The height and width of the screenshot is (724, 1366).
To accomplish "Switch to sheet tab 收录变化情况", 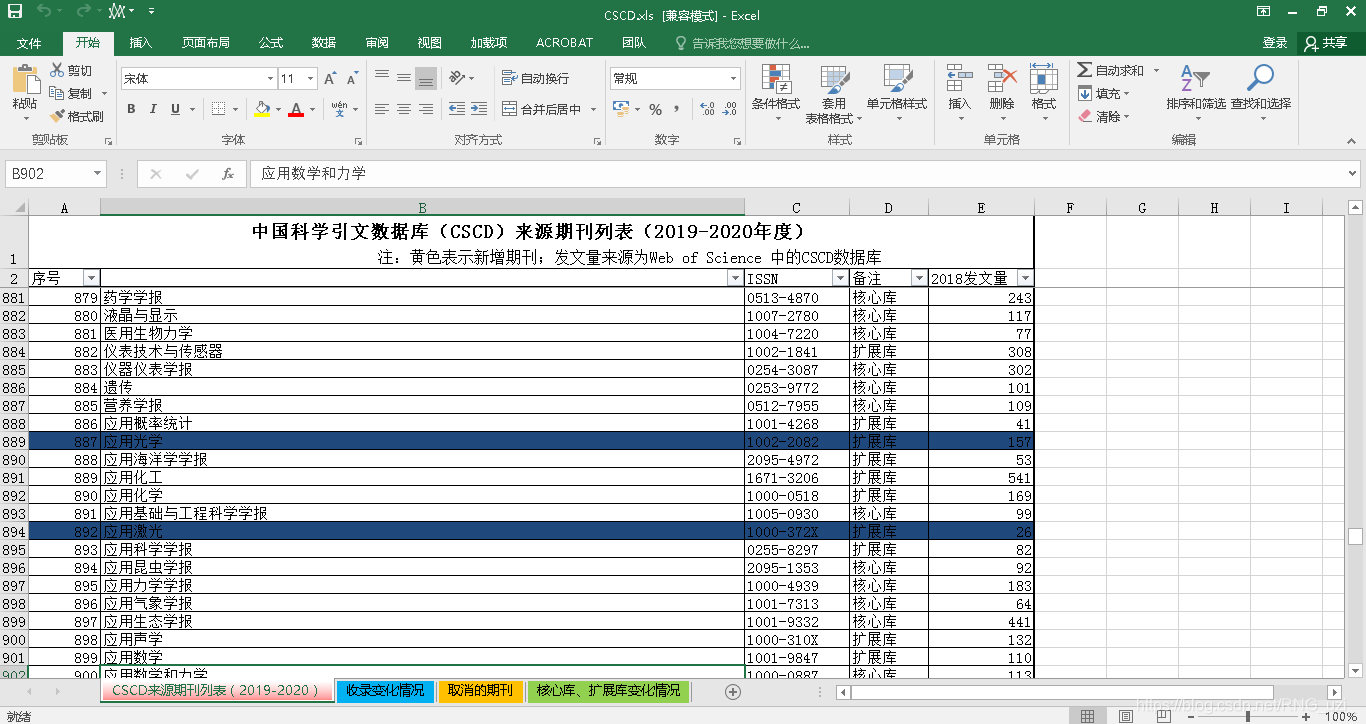I will pos(385,690).
